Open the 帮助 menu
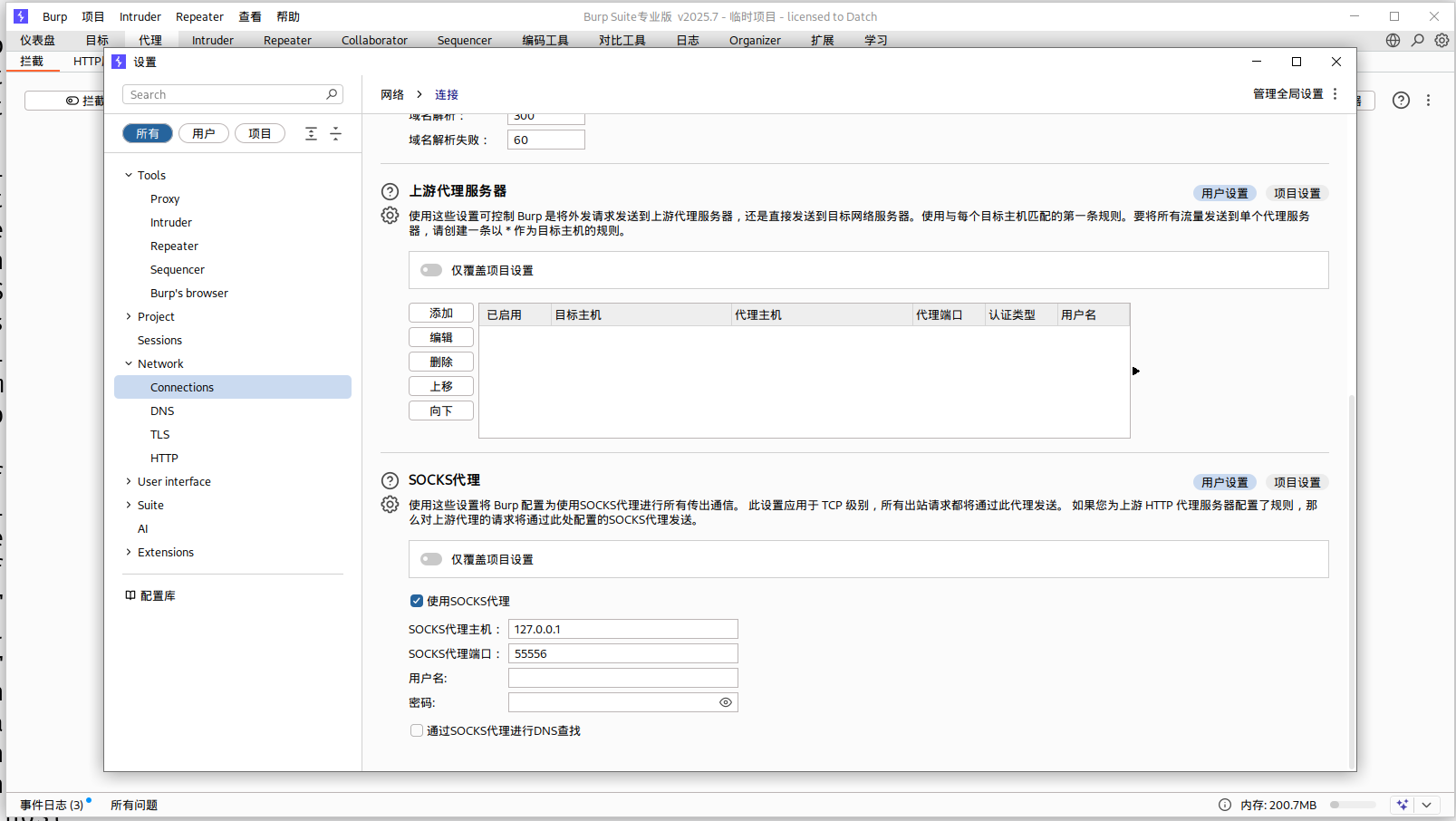 (288, 16)
